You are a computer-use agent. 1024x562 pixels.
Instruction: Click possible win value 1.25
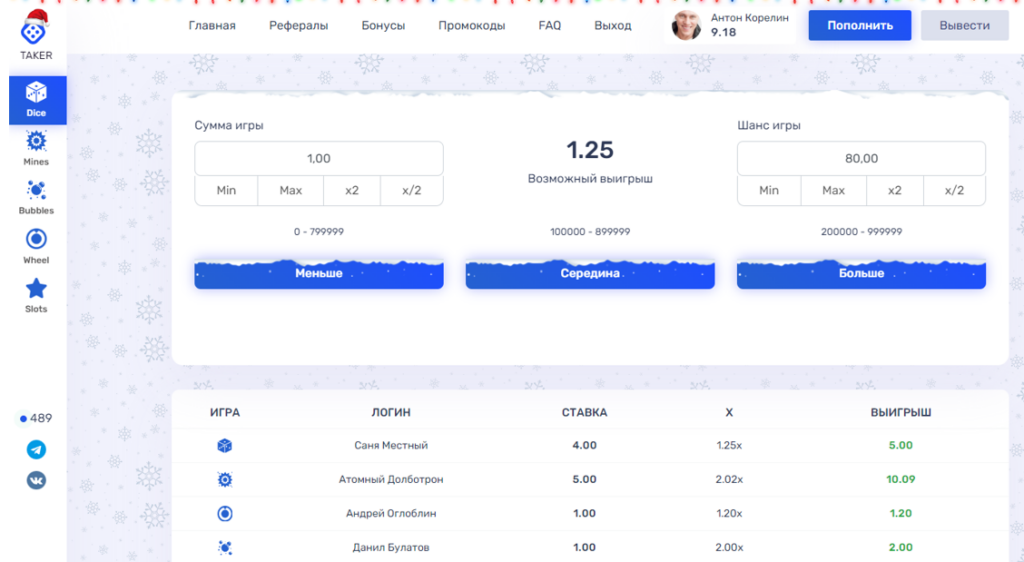590,150
